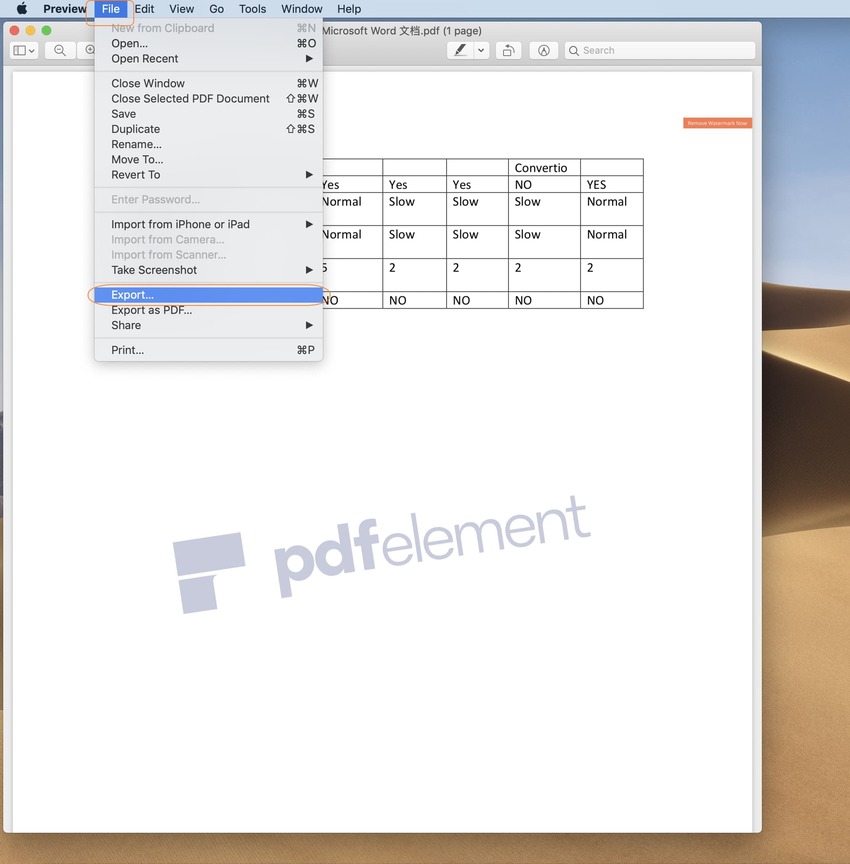This screenshot has height=864, width=850.
Task: Open the Edit menu
Action: tap(144, 9)
